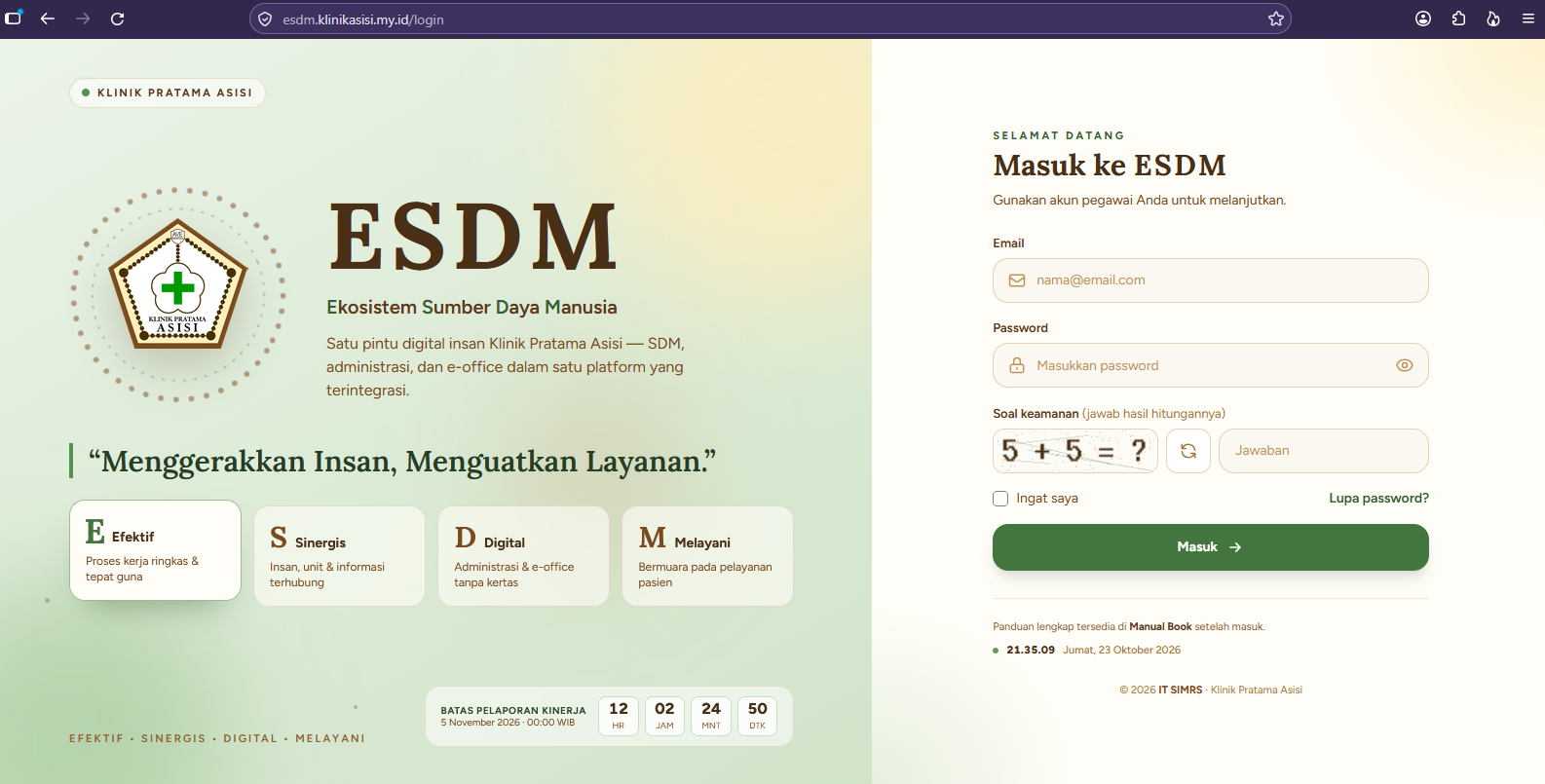Show the password with the eye icon

pyautogui.click(x=1405, y=365)
